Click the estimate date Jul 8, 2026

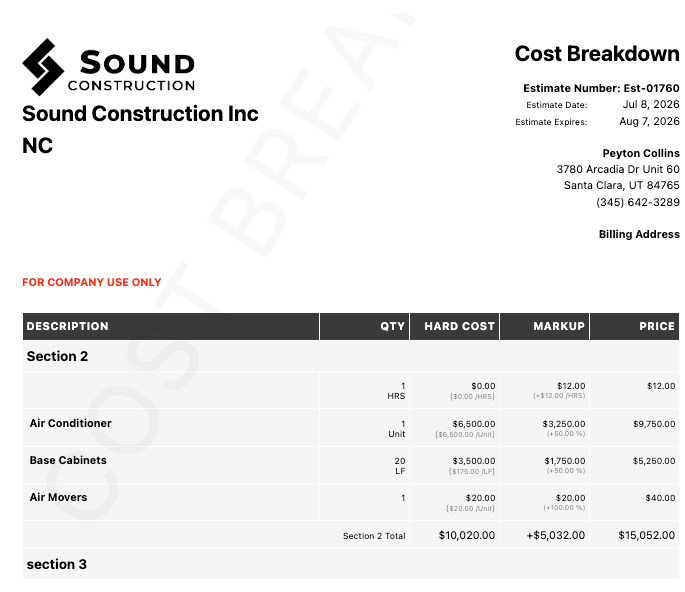pos(650,104)
